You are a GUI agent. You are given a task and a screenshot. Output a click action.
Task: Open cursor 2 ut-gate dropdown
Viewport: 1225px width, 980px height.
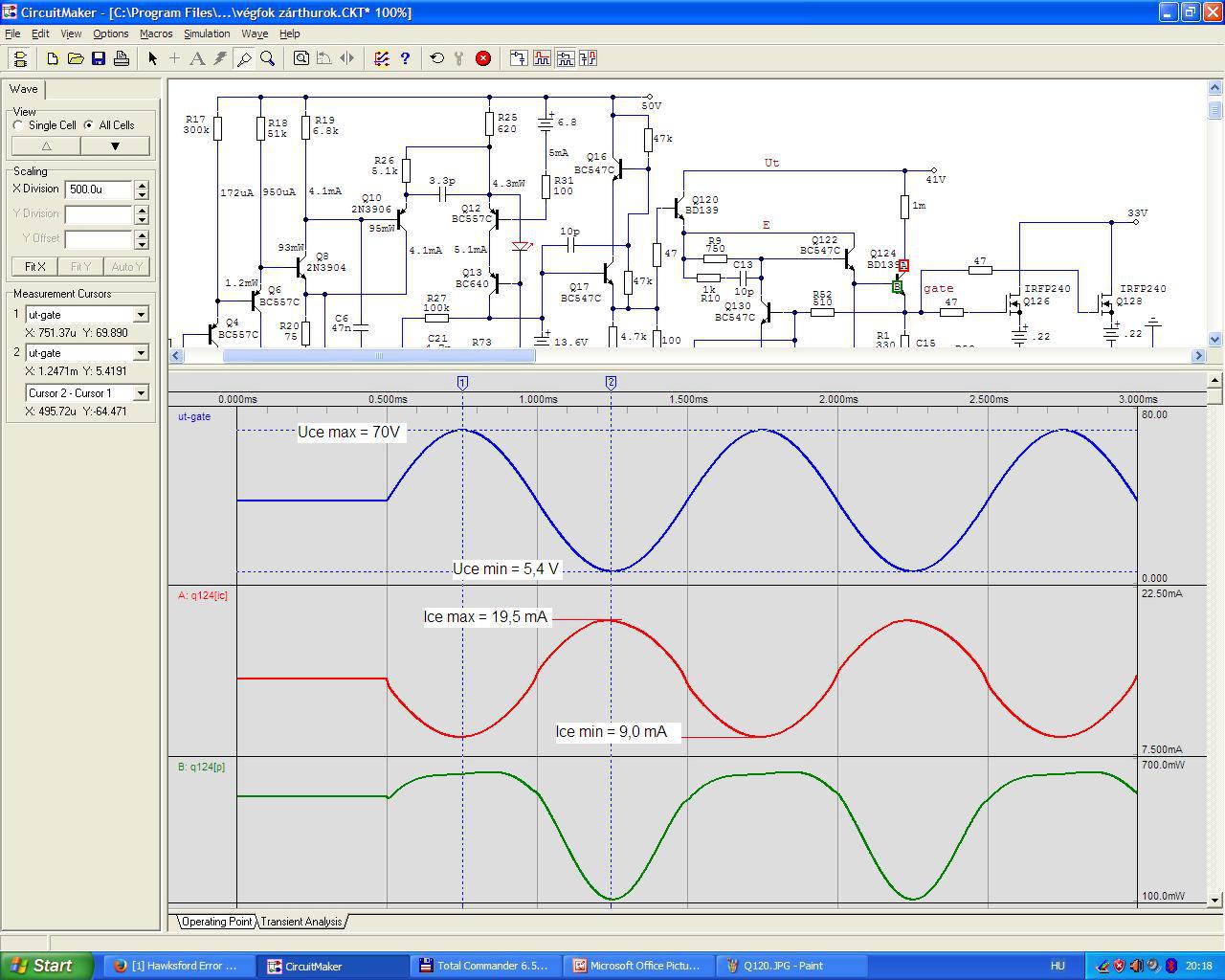(141, 353)
